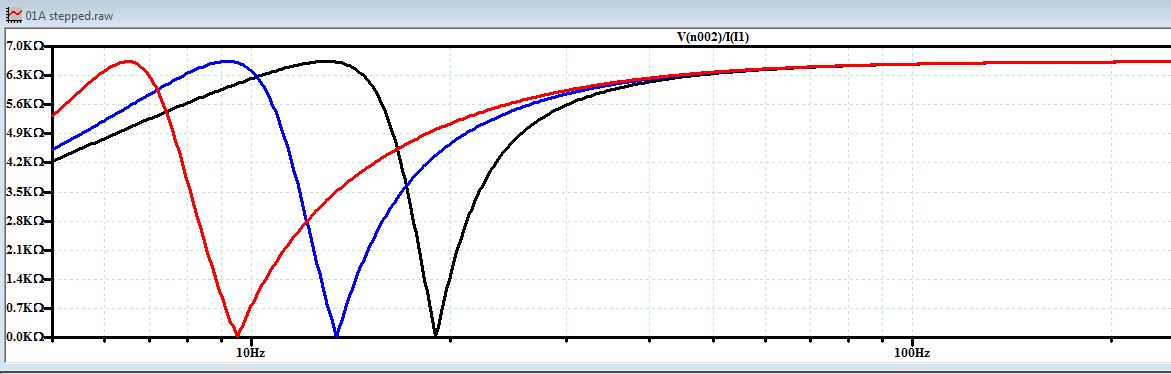Image resolution: width=1171 pixels, height=374 pixels.
Task: Click the 10Hz frequency axis label
Action: 251,353
